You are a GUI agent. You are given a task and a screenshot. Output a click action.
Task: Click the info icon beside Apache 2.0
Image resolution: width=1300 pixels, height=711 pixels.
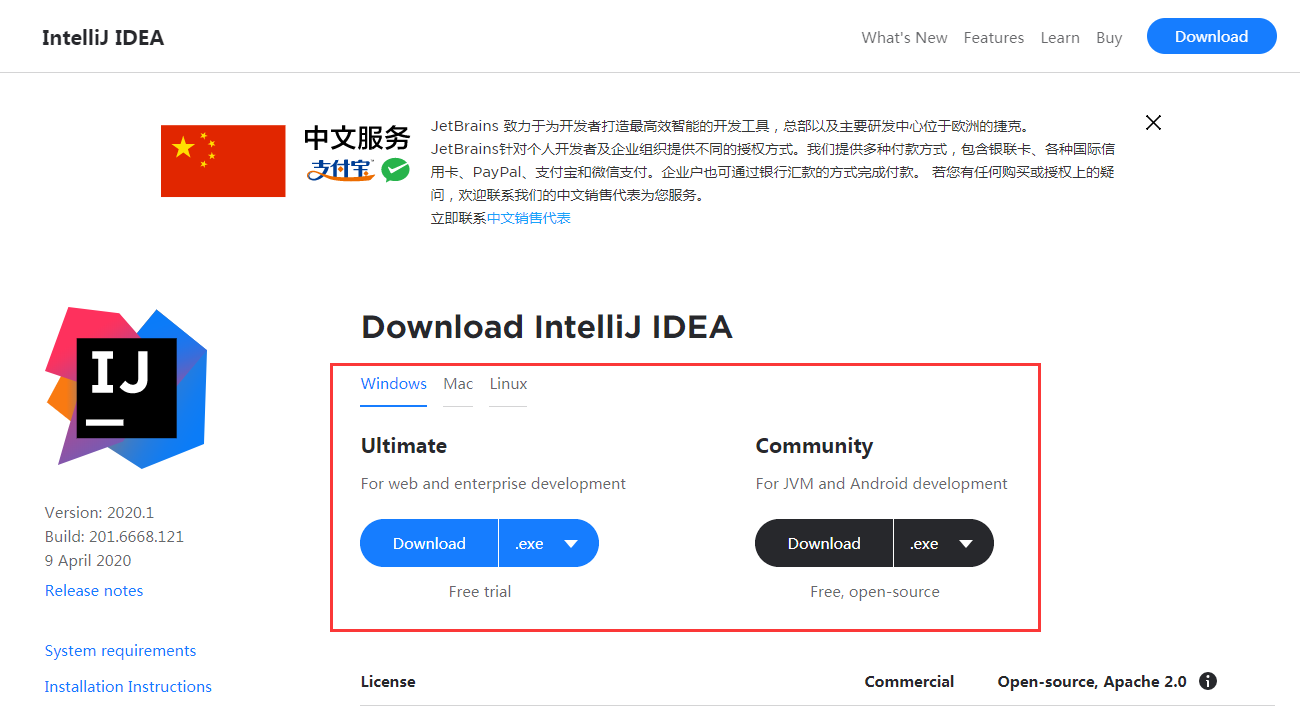click(x=1207, y=681)
